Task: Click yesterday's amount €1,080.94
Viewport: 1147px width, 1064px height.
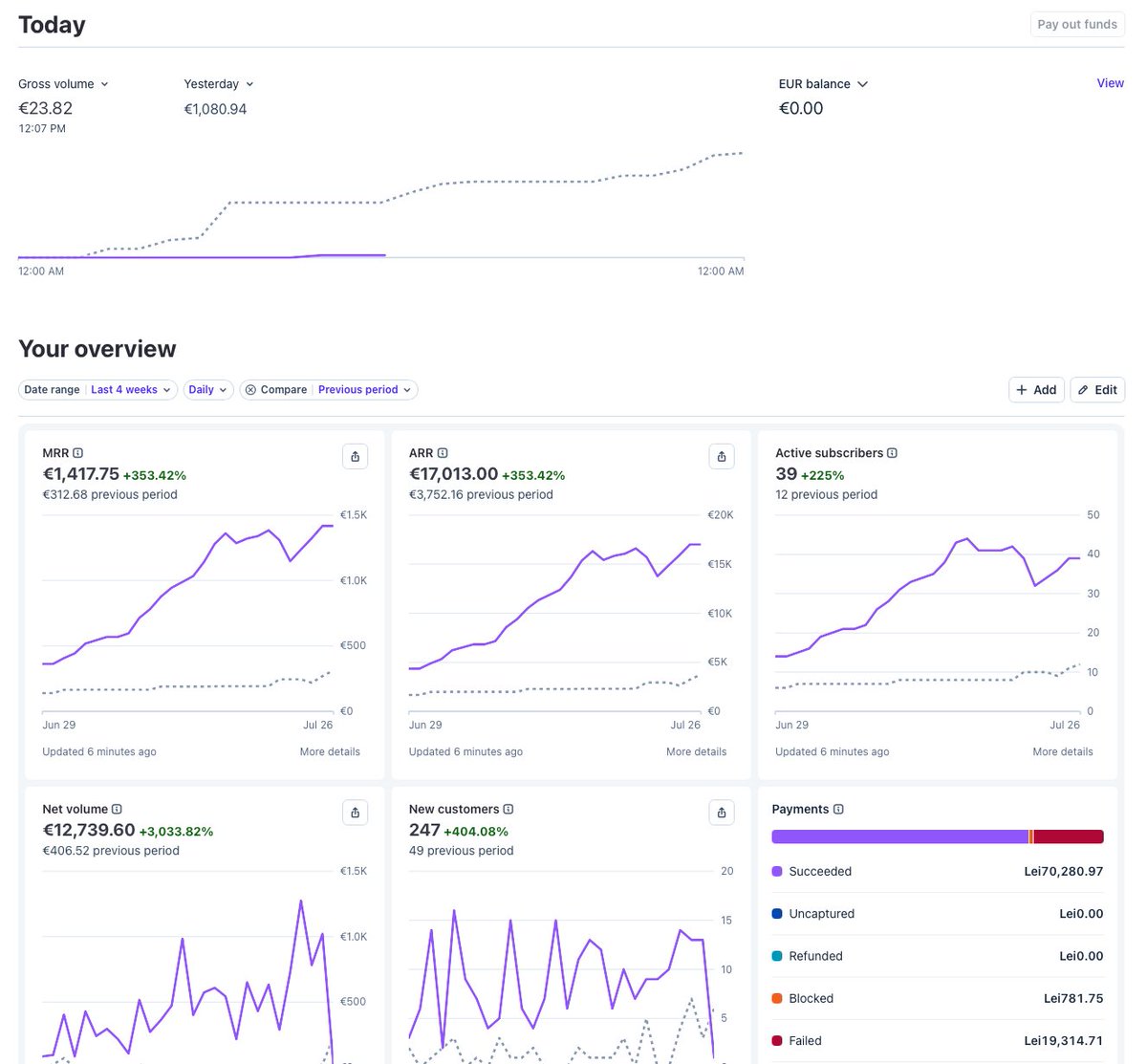Action: 215,109
